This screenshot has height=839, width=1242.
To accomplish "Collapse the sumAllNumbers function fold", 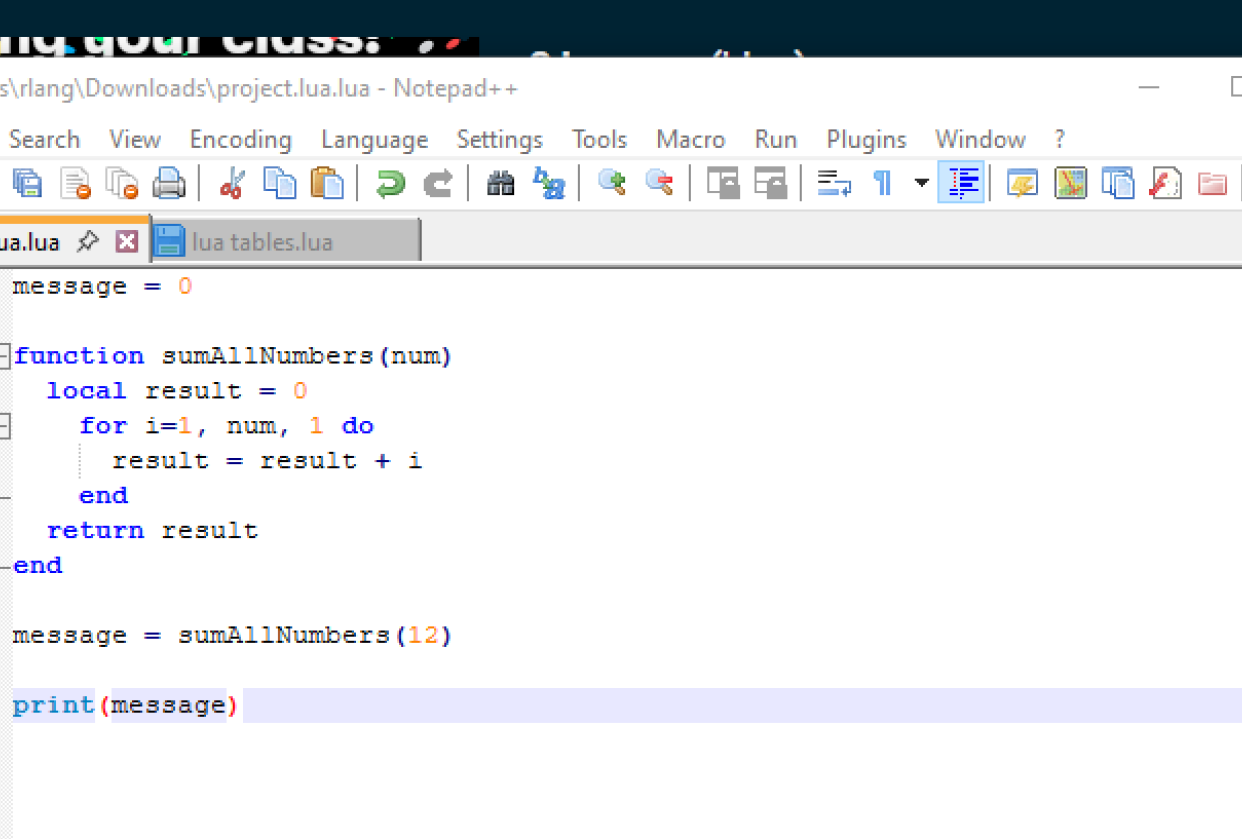I will [x=5, y=356].
